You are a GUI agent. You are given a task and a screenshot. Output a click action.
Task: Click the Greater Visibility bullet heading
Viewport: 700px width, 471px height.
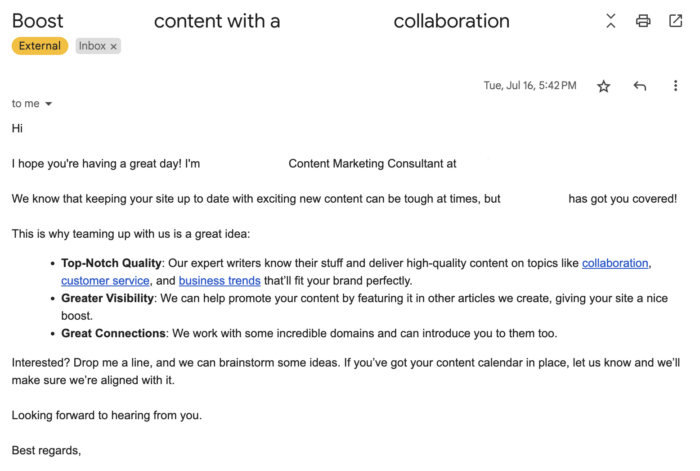pos(107,298)
